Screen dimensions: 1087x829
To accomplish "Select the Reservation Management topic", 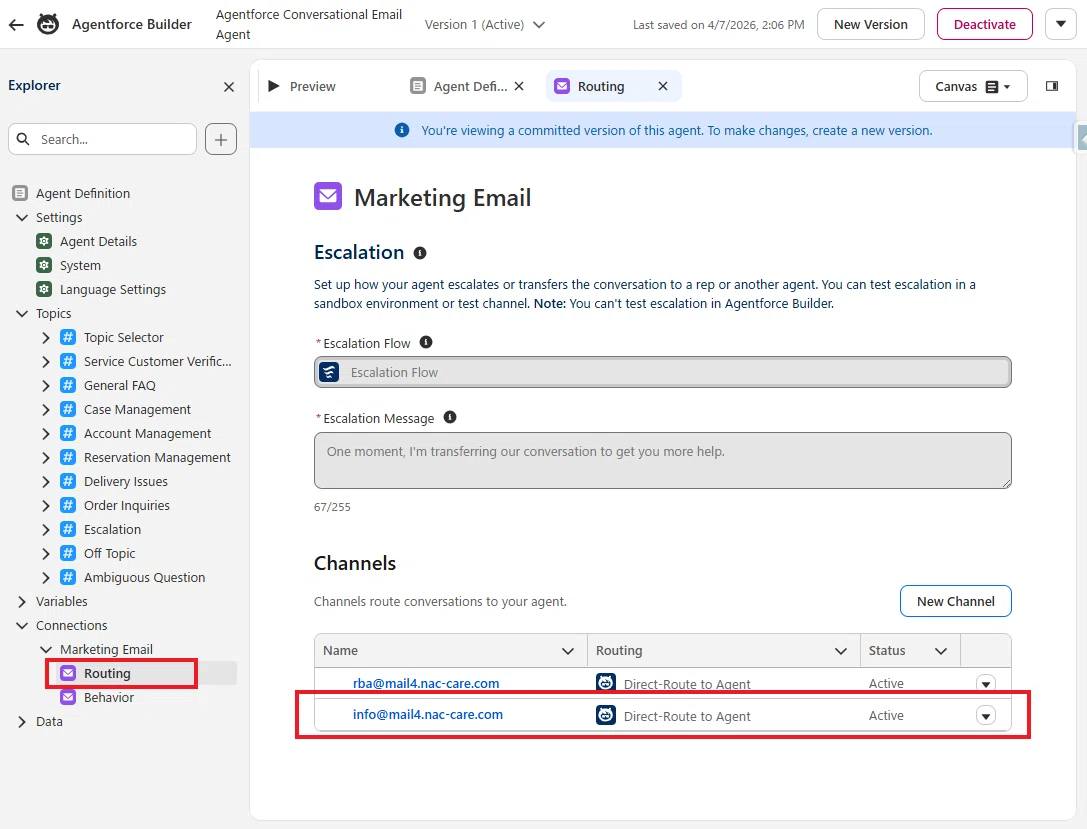I will [157, 457].
